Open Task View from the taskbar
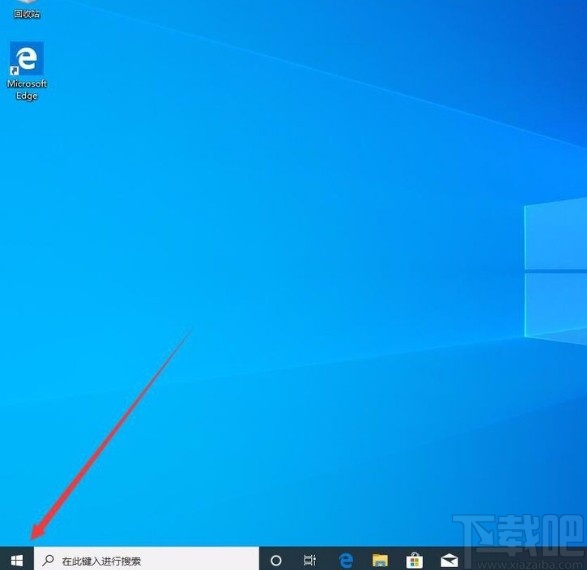 [x=310, y=560]
